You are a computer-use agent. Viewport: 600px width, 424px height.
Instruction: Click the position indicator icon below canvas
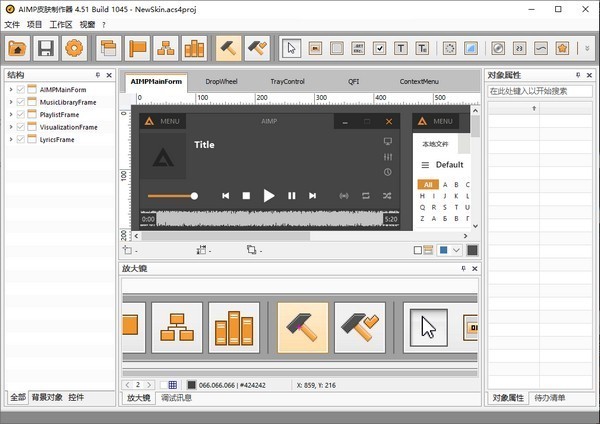(127, 250)
